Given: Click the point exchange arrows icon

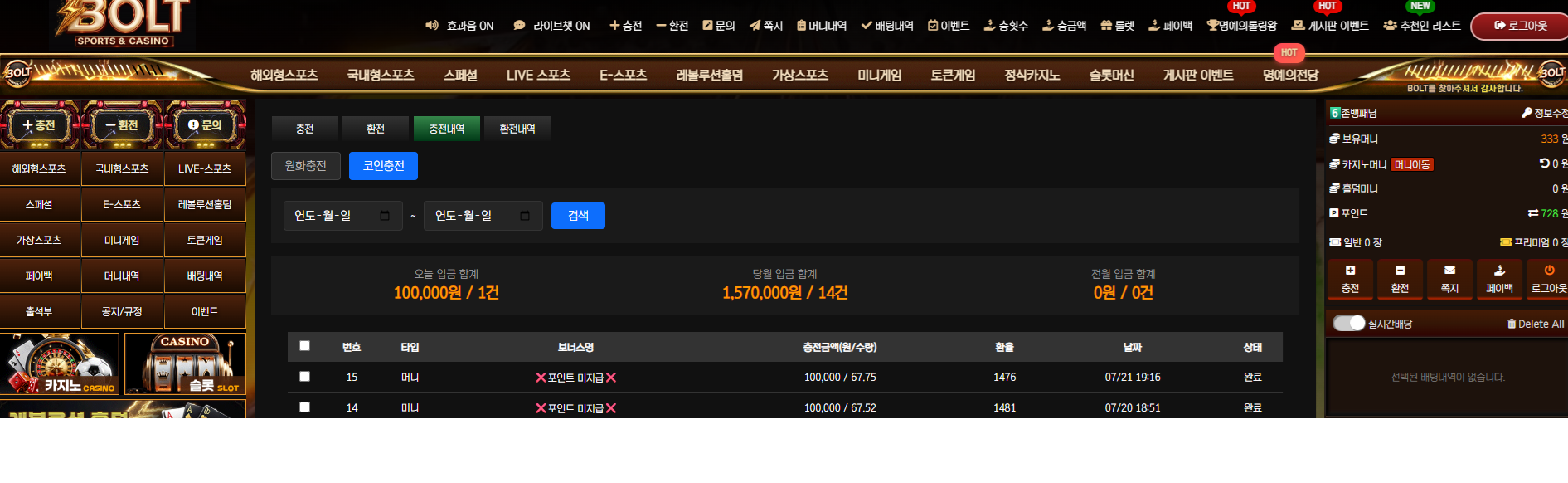Looking at the screenshot, I should [1533, 213].
